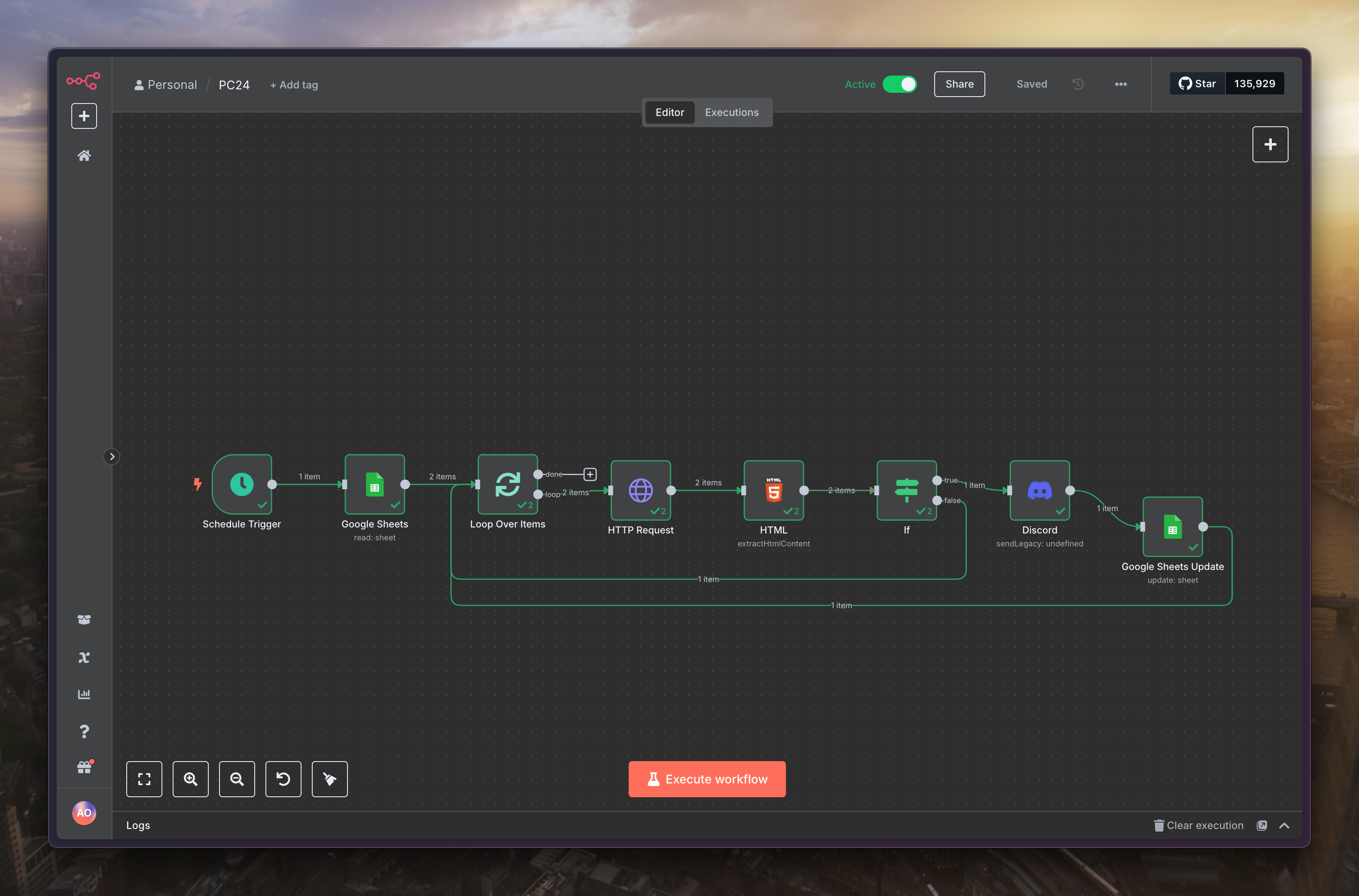Zoom in on the workflow canvas
This screenshot has height=896, width=1359.
pos(190,779)
